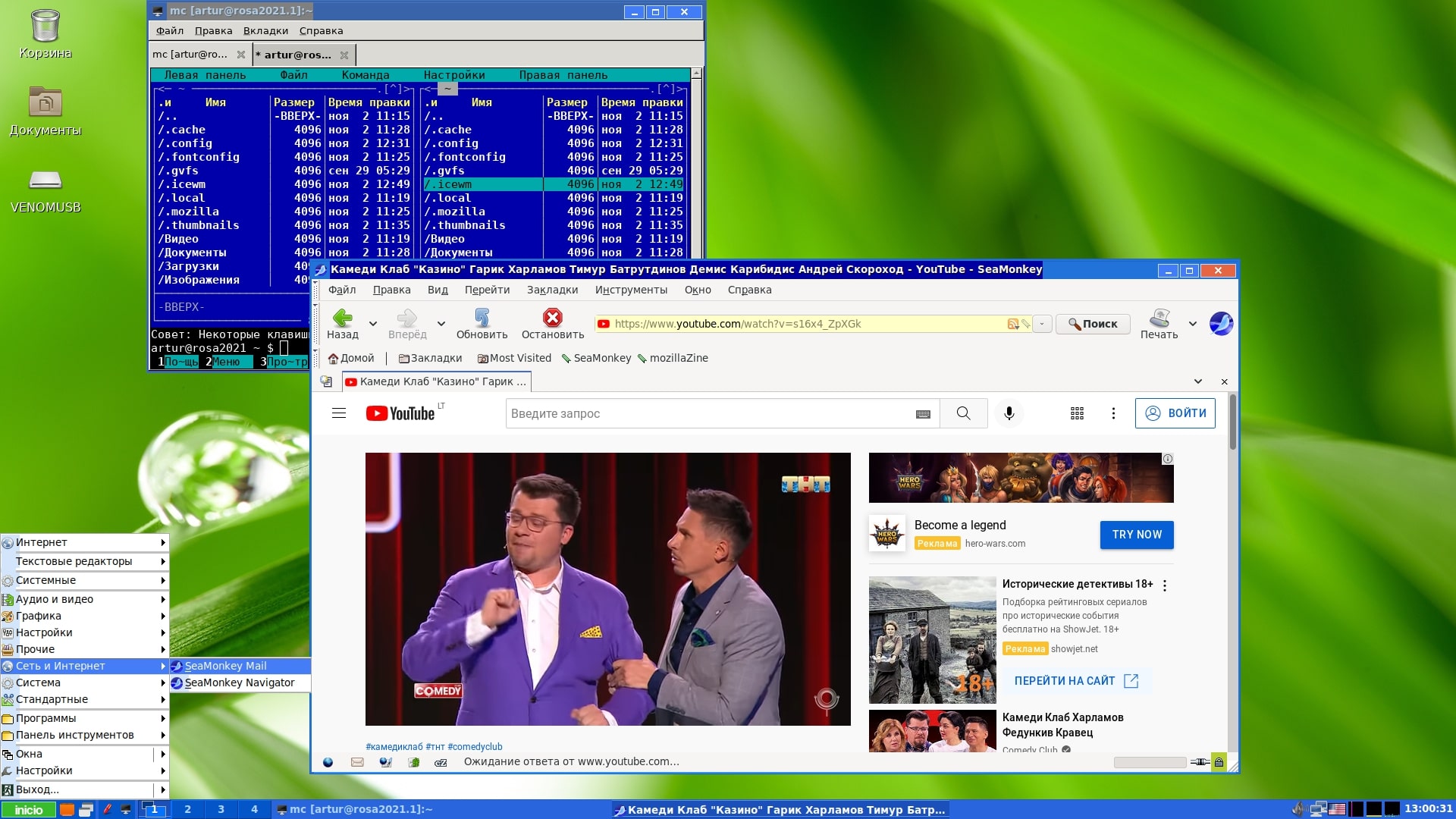Open the address bar URL history dropdown

[1042, 324]
